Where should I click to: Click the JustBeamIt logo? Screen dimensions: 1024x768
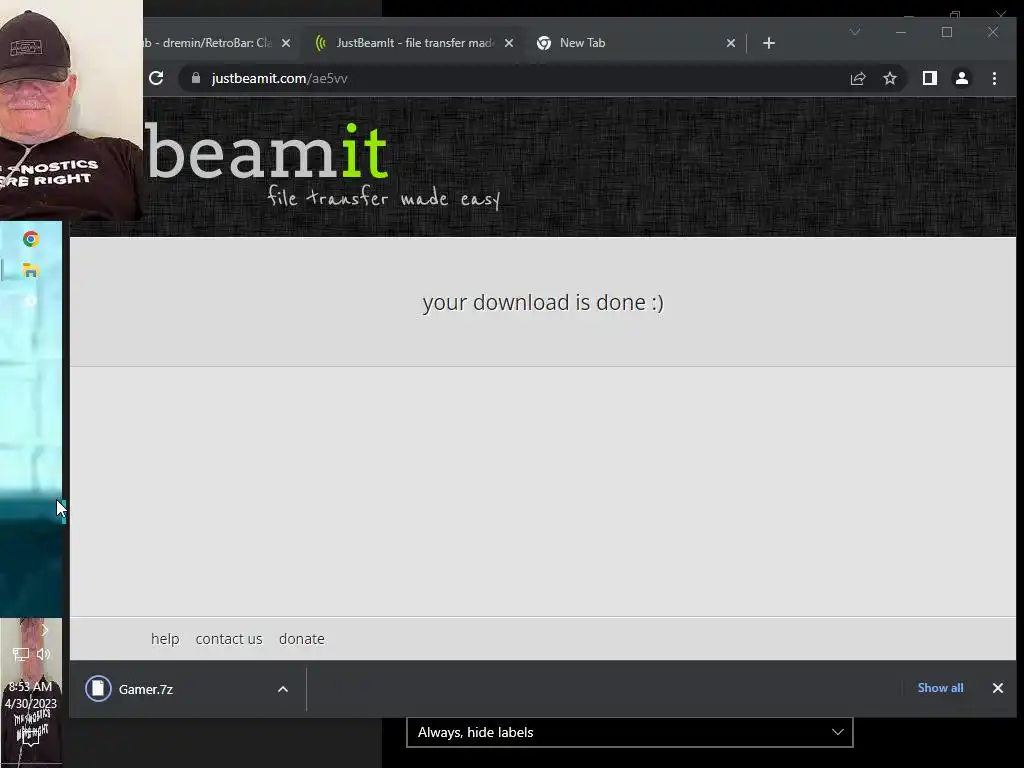(266, 152)
